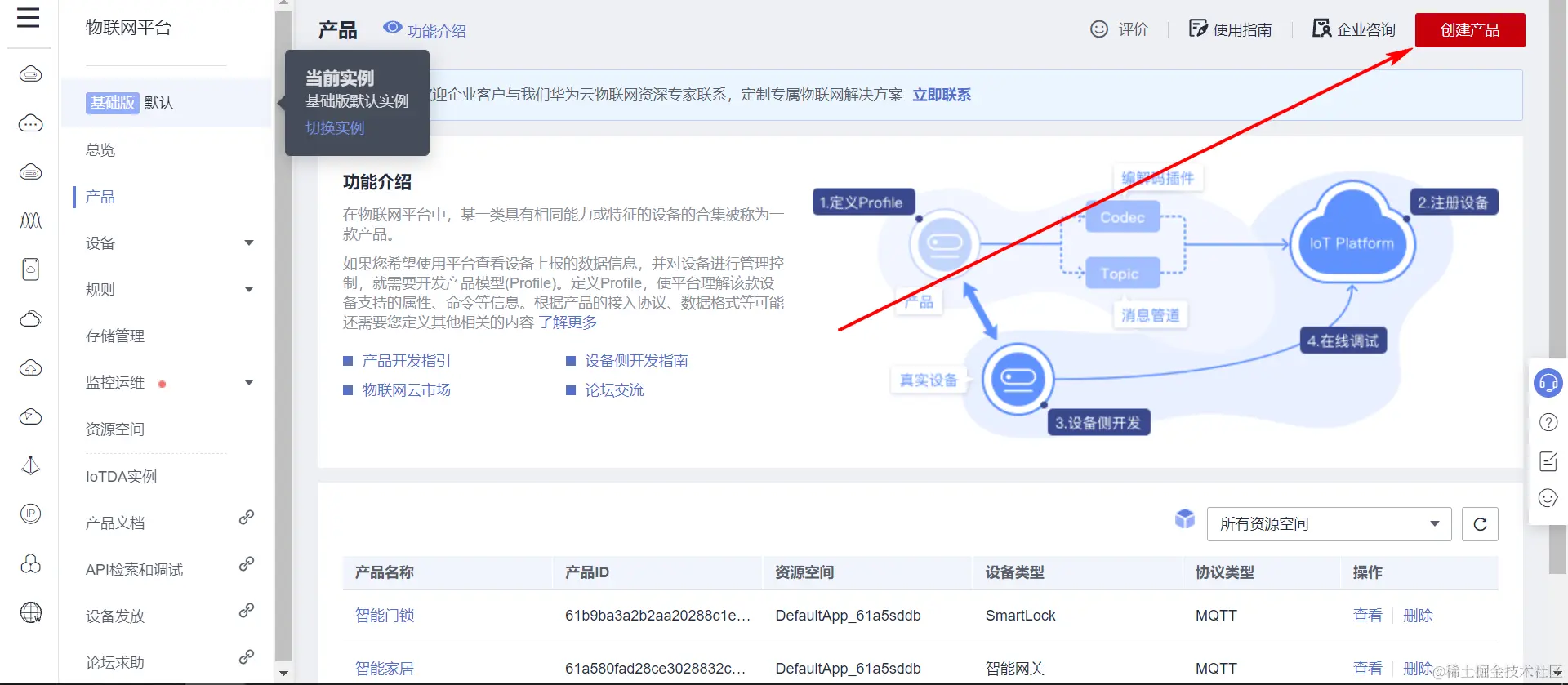1568x685 pixels.
Task: Click the smiley face icon on right edge
Action: point(1548,498)
